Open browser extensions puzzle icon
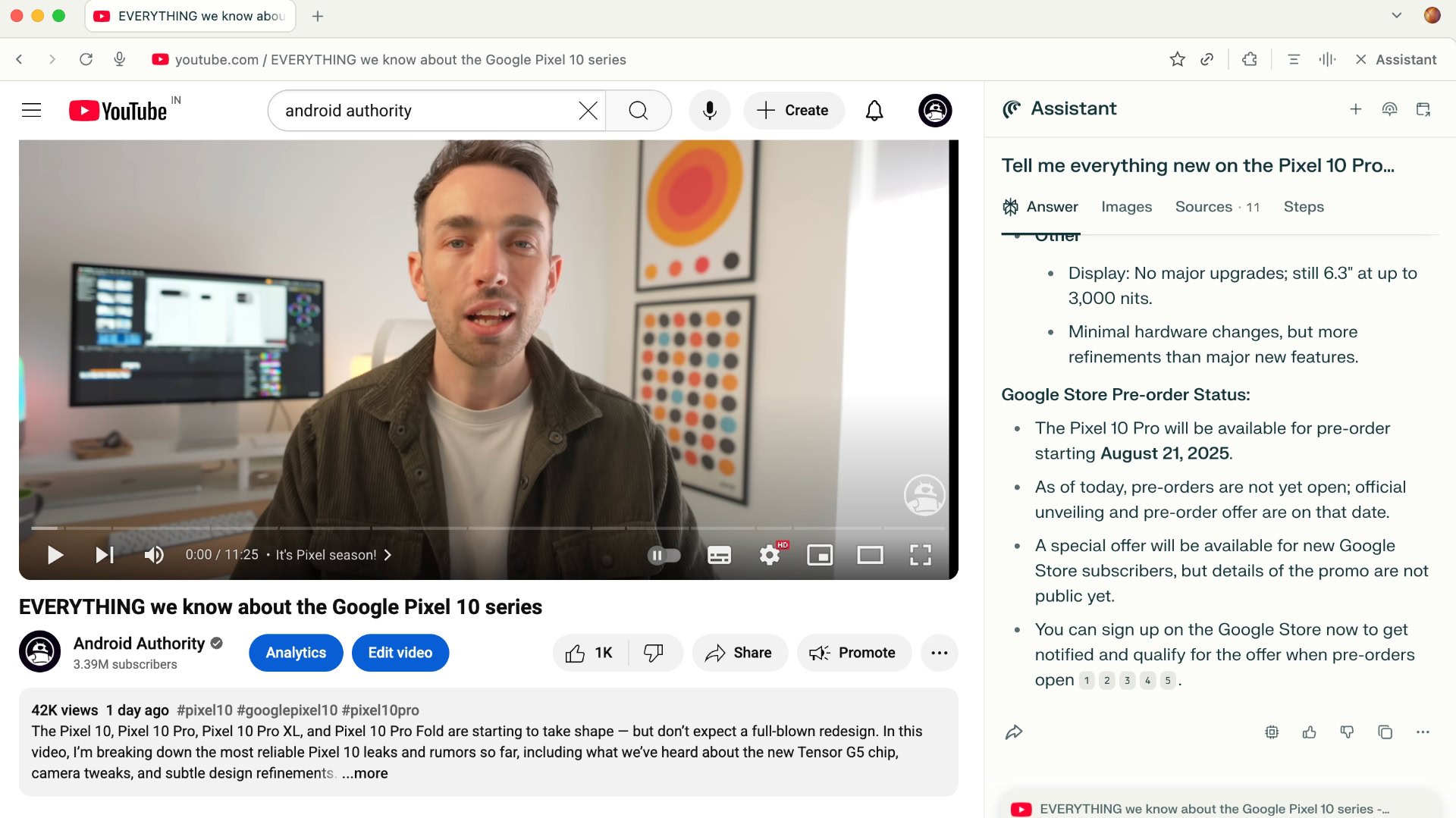This screenshot has height=818, width=1456. (x=1250, y=59)
